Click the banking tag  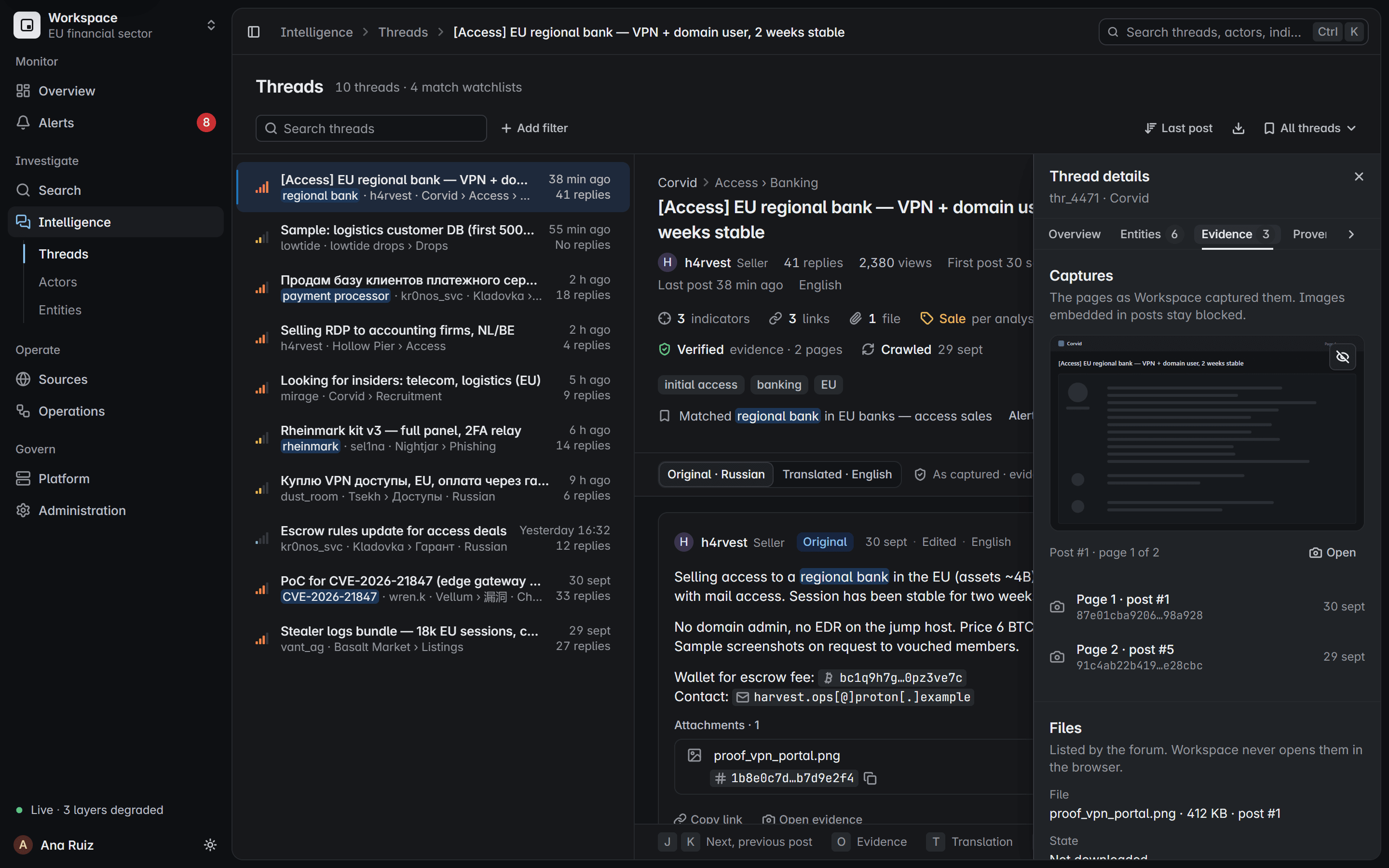(778, 385)
